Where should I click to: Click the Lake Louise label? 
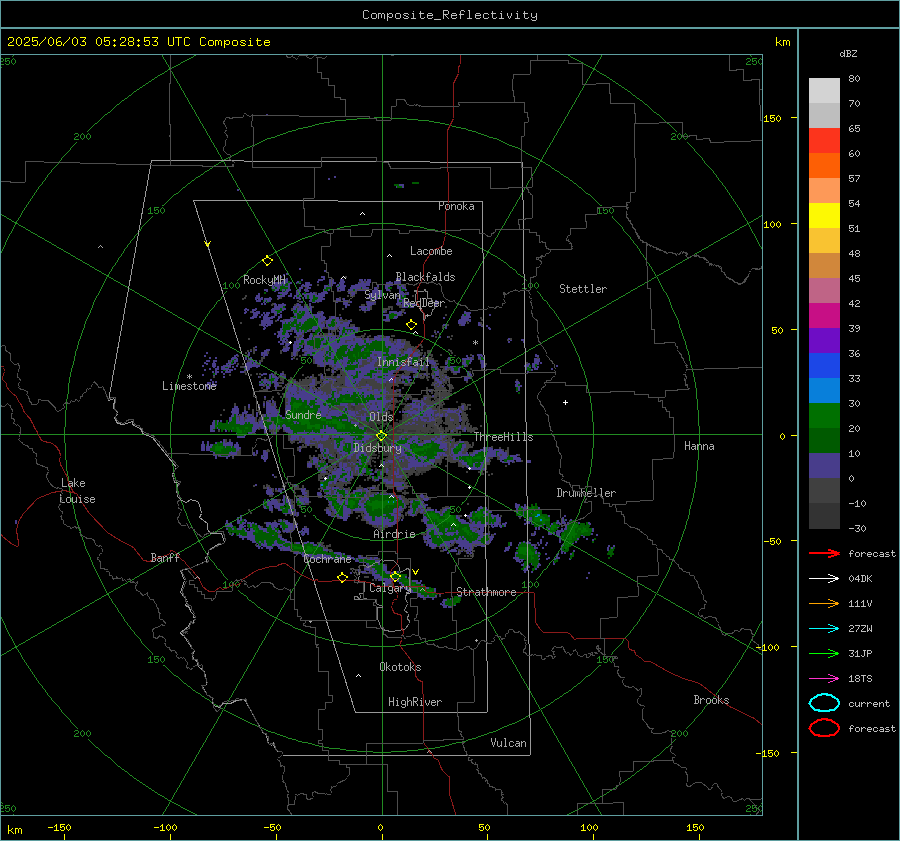(77, 491)
